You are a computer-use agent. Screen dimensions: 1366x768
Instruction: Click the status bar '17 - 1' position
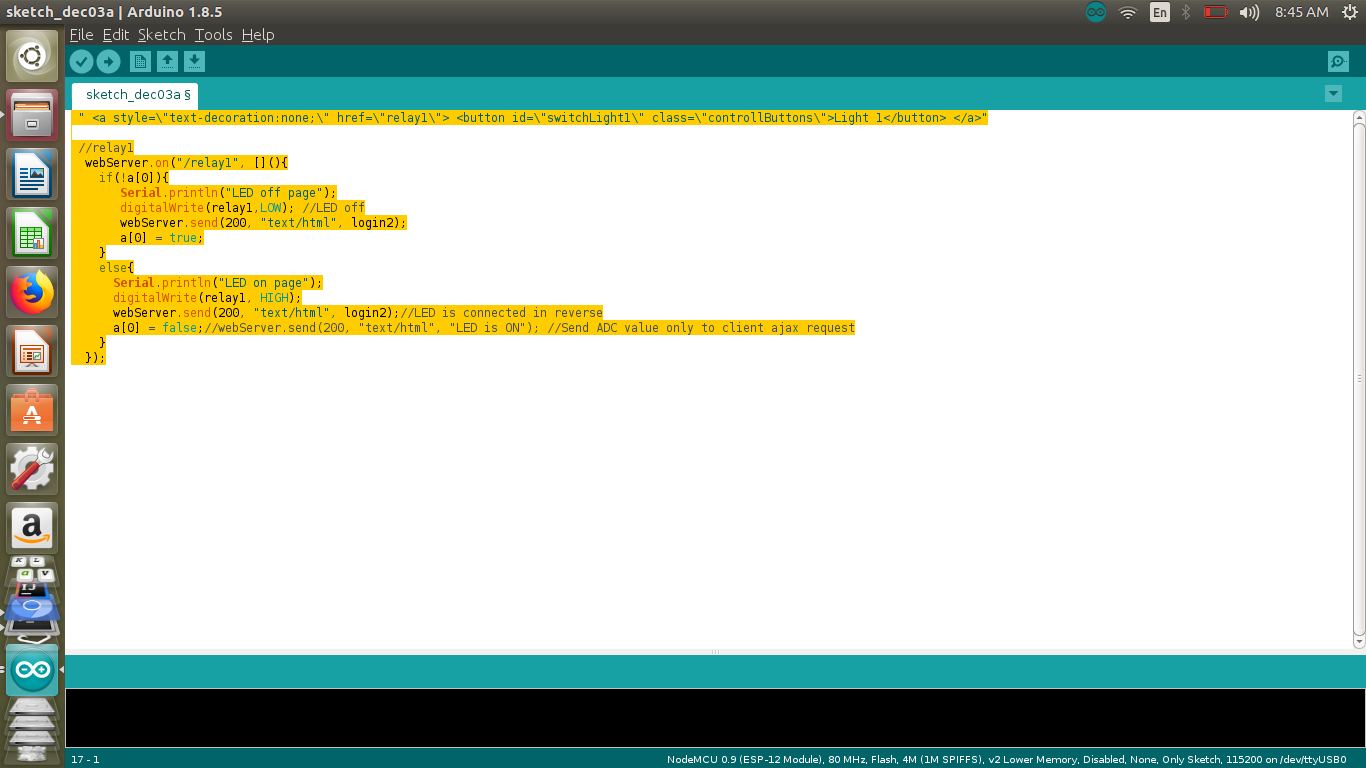85,759
